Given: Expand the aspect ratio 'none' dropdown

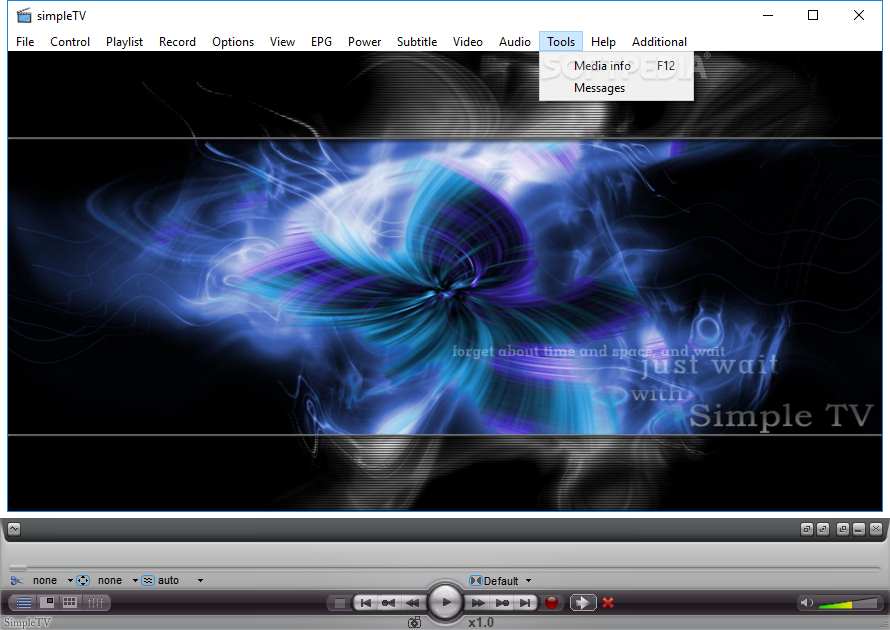Looking at the screenshot, I should pyautogui.click(x=135, y=581).
